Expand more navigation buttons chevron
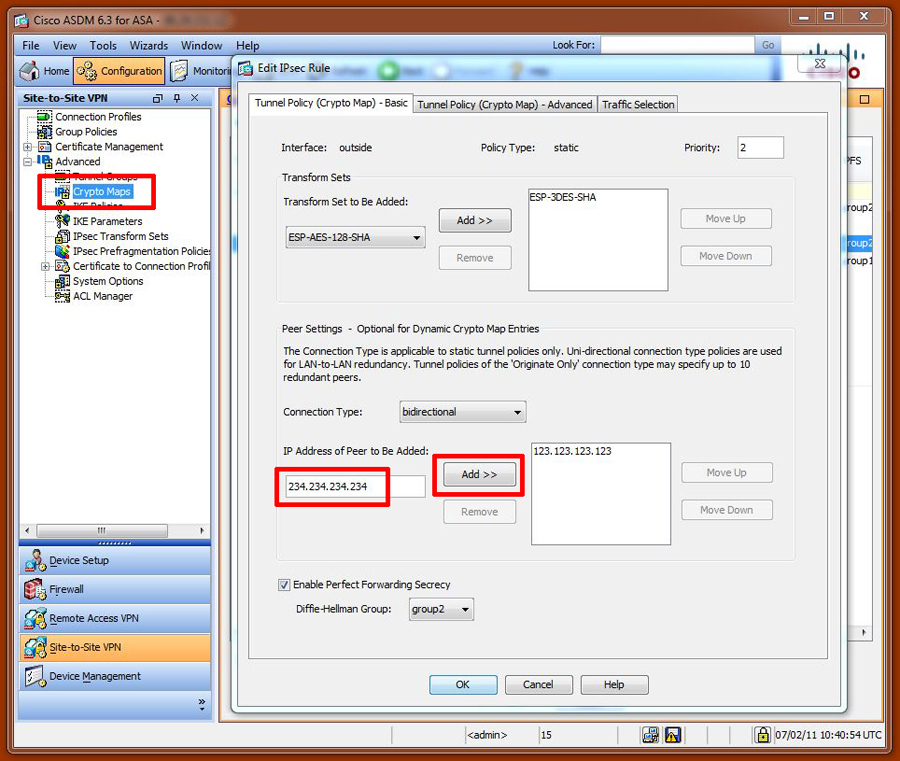900x761 pixels. pyautogui.click(x=201, y=705)
